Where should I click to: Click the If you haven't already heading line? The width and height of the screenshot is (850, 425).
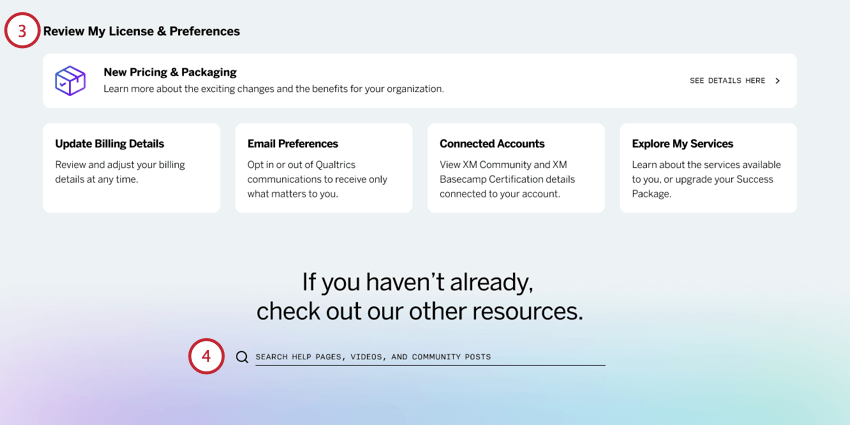418,281
